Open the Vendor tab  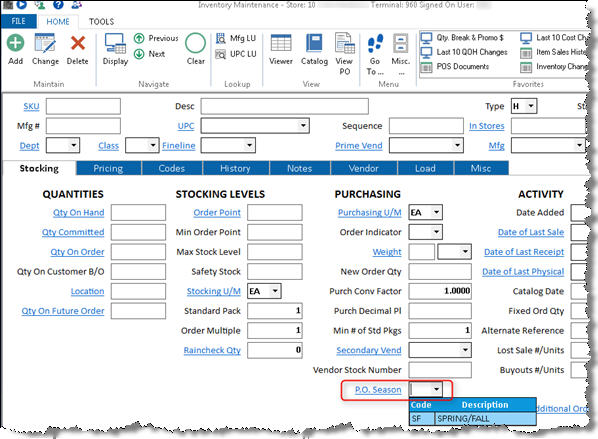(364, 168)
